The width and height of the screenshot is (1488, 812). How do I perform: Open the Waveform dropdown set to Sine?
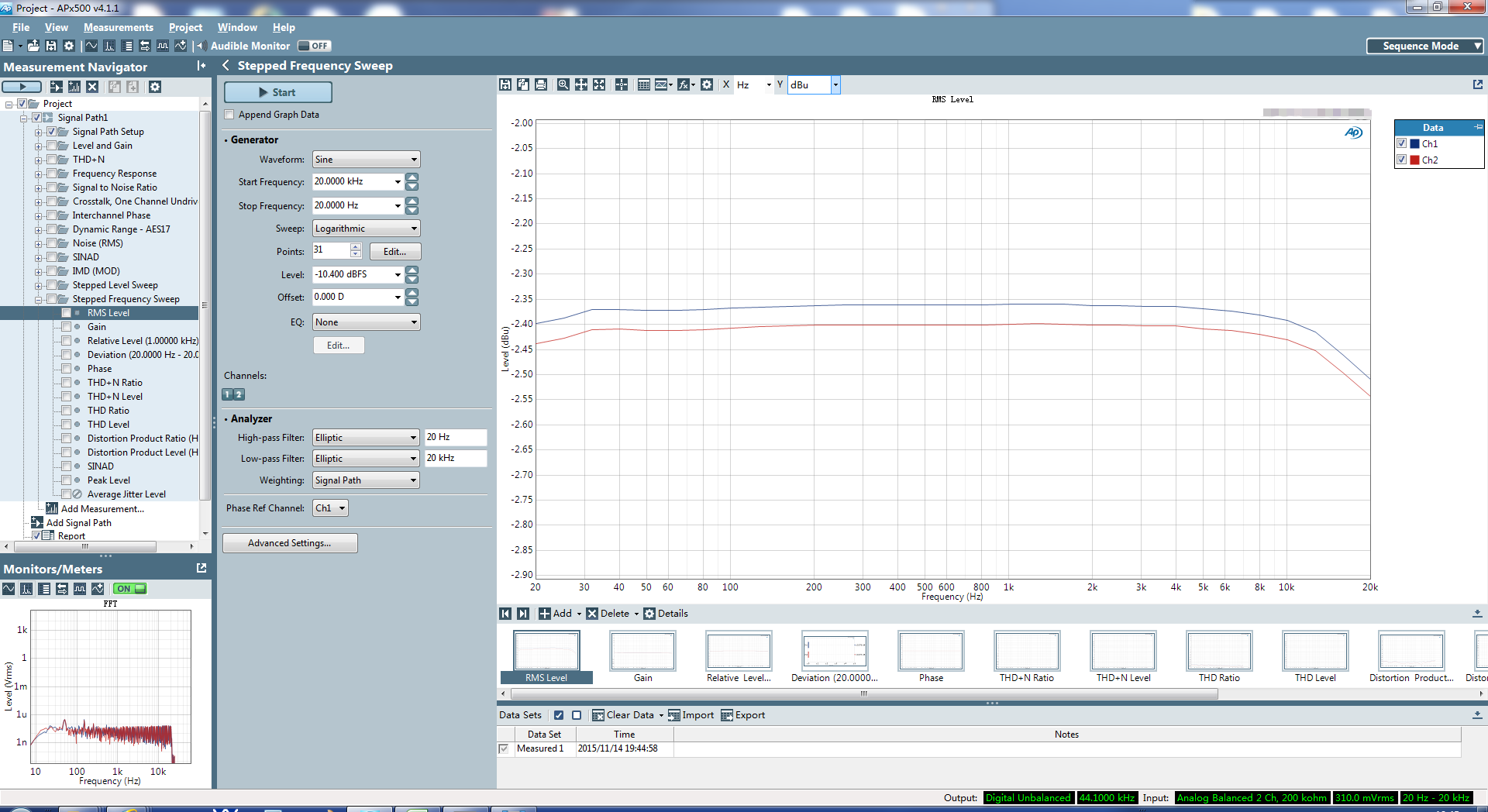366,160
